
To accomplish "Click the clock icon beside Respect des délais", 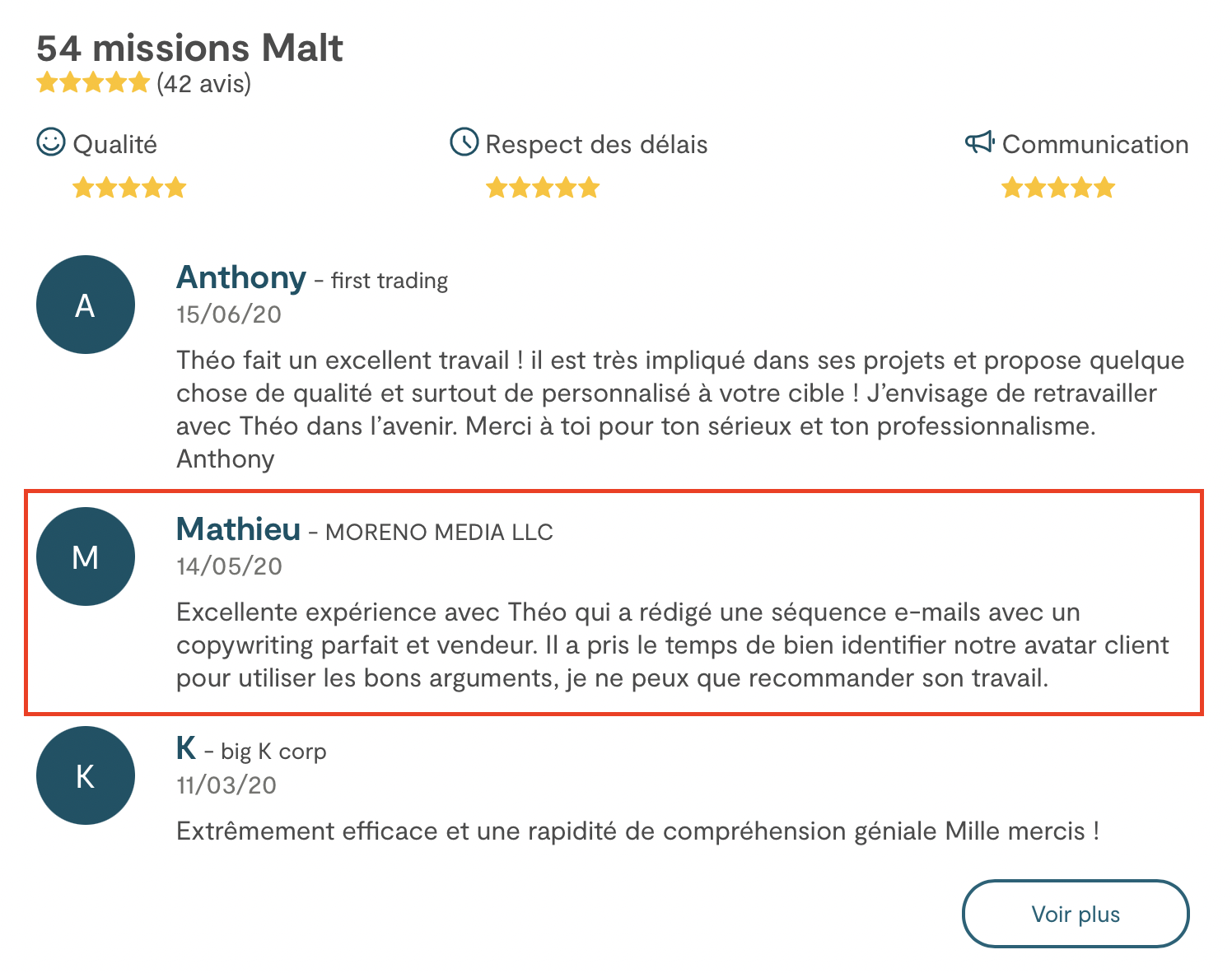I will pos(464,142).
